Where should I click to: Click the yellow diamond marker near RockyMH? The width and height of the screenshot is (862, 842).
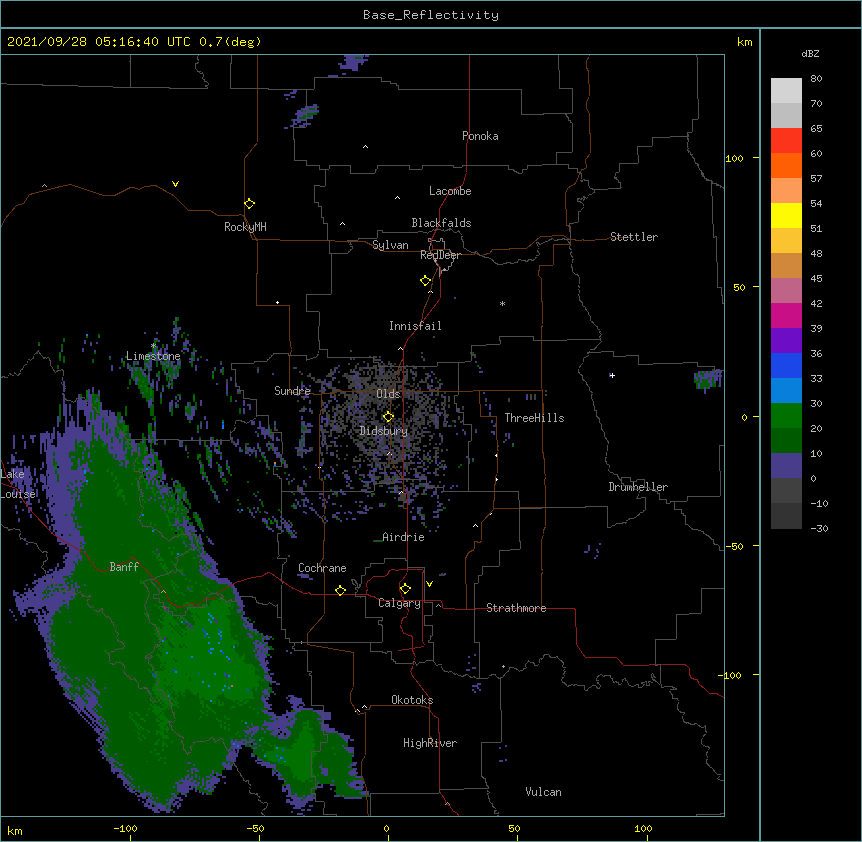pyautogui.click(x=249, y=204)
